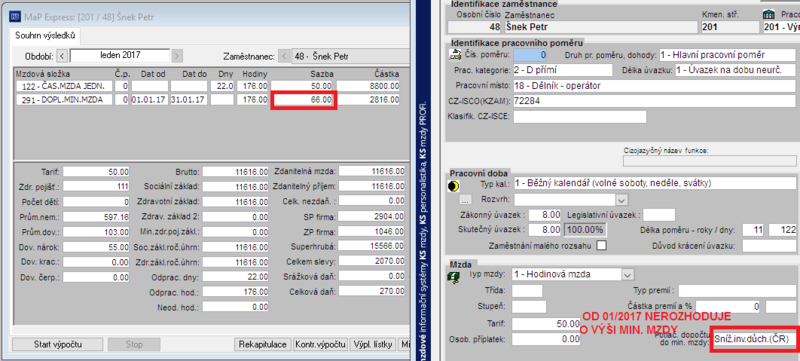The width and height of the screenshot is (800, 361).
Task: Click the Prům.nem. value 597.16
Action: (x=96, y=217)
